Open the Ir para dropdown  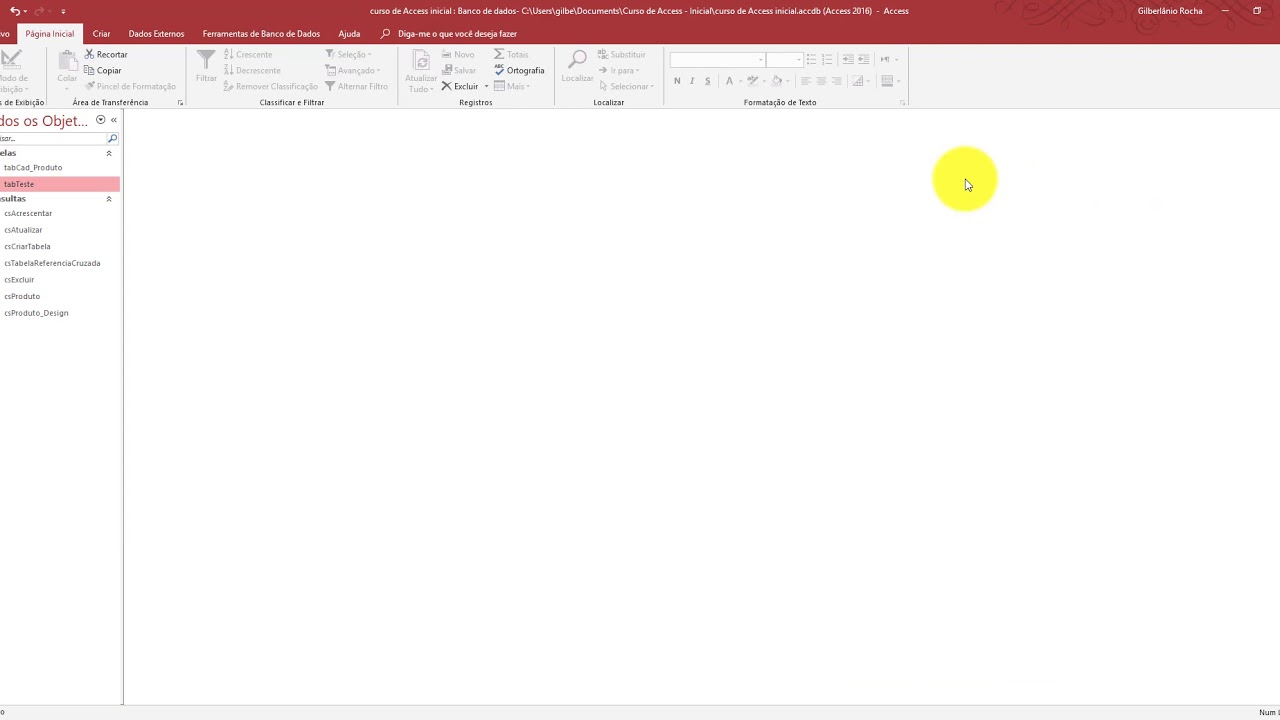click(x=618, y=70)
